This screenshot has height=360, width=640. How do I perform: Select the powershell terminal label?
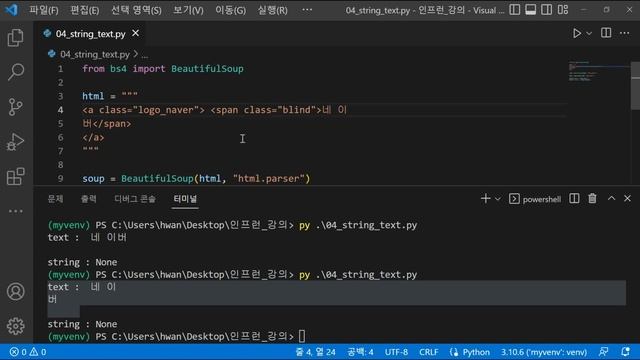point(535,199)
